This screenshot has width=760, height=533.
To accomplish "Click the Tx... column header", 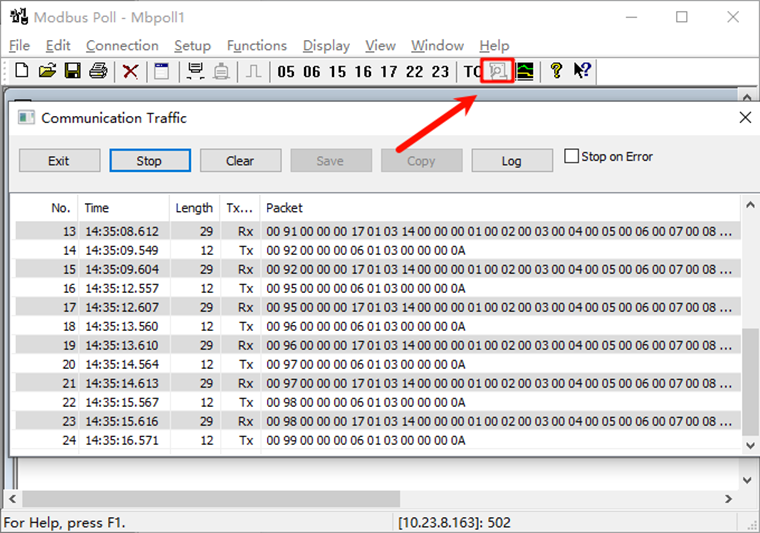I will point(240,208).
